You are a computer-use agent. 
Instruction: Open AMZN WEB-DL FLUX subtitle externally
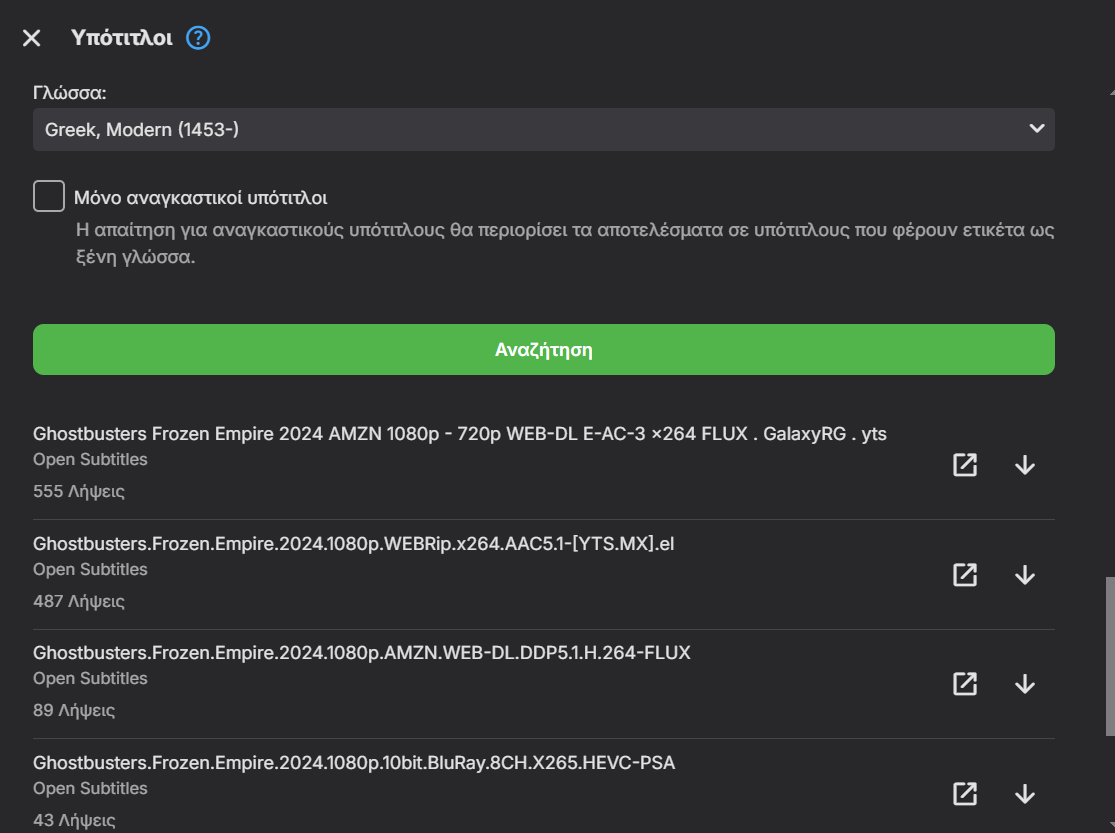[x=964, y=684]
